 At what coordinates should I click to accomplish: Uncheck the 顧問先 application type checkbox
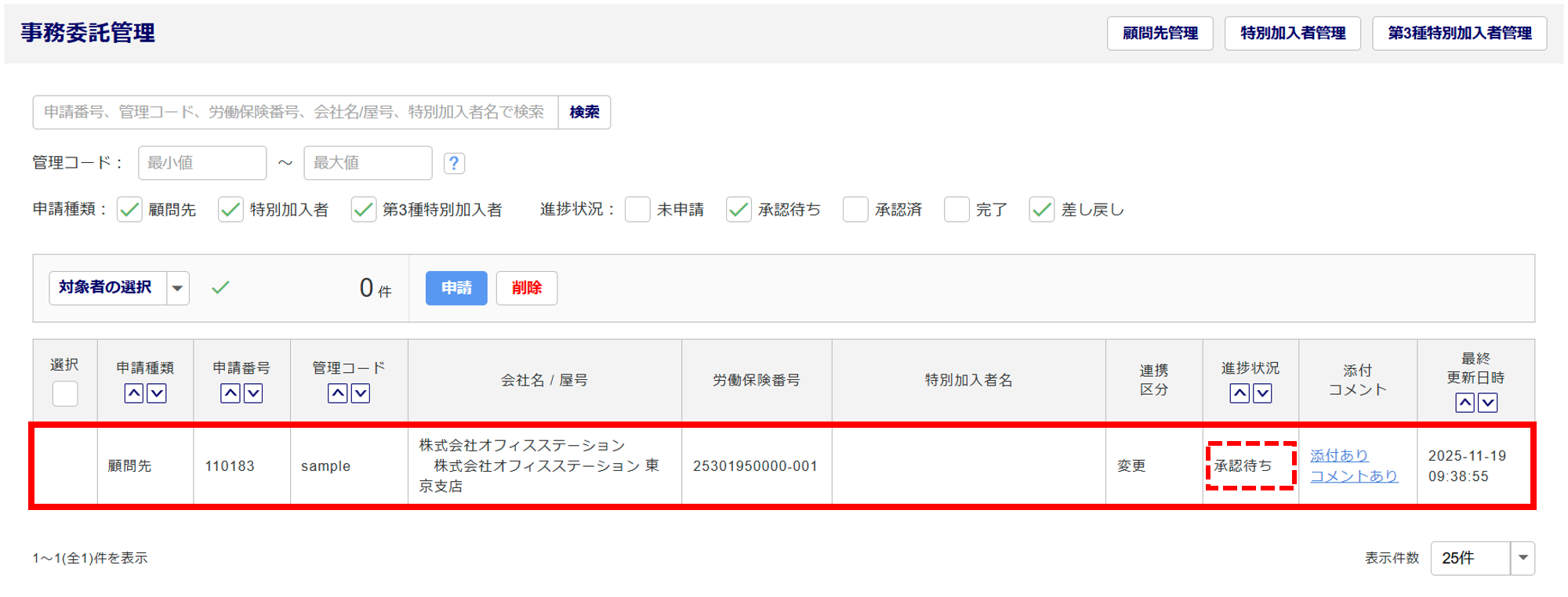[129, 209]
